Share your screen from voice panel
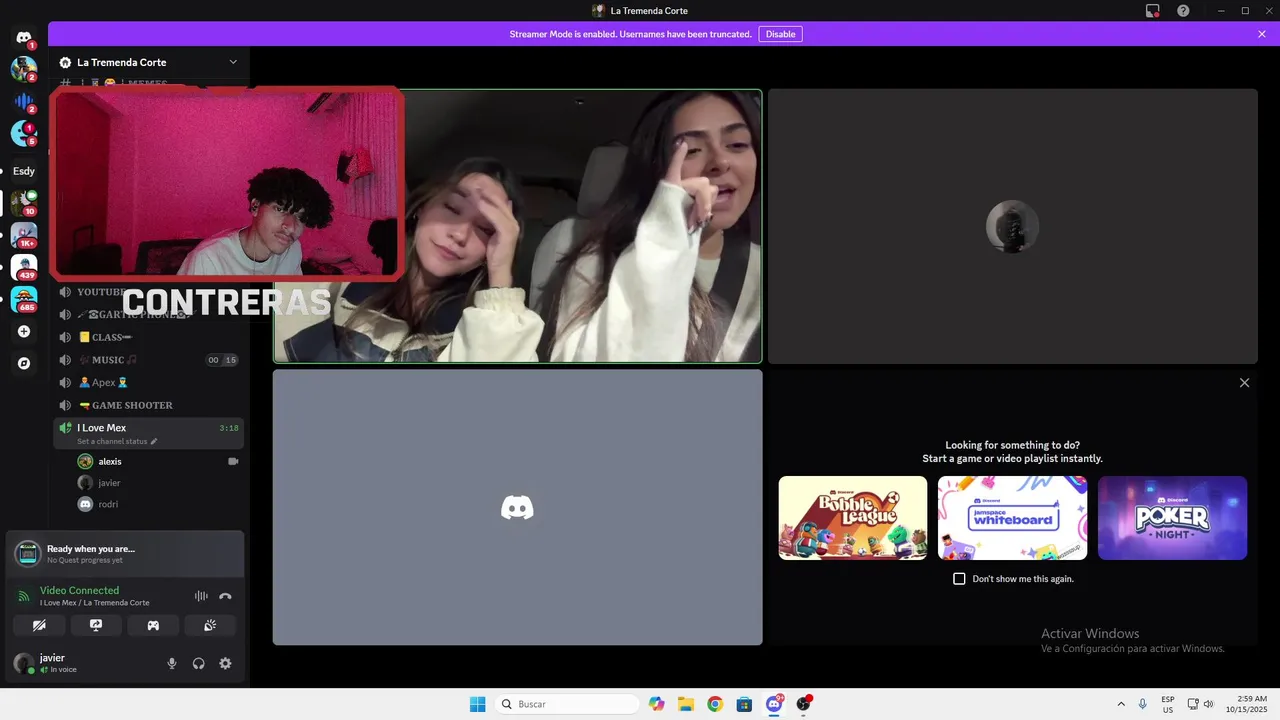The width and height of the screenshot is (1280, 720). (x=96, y=625)
